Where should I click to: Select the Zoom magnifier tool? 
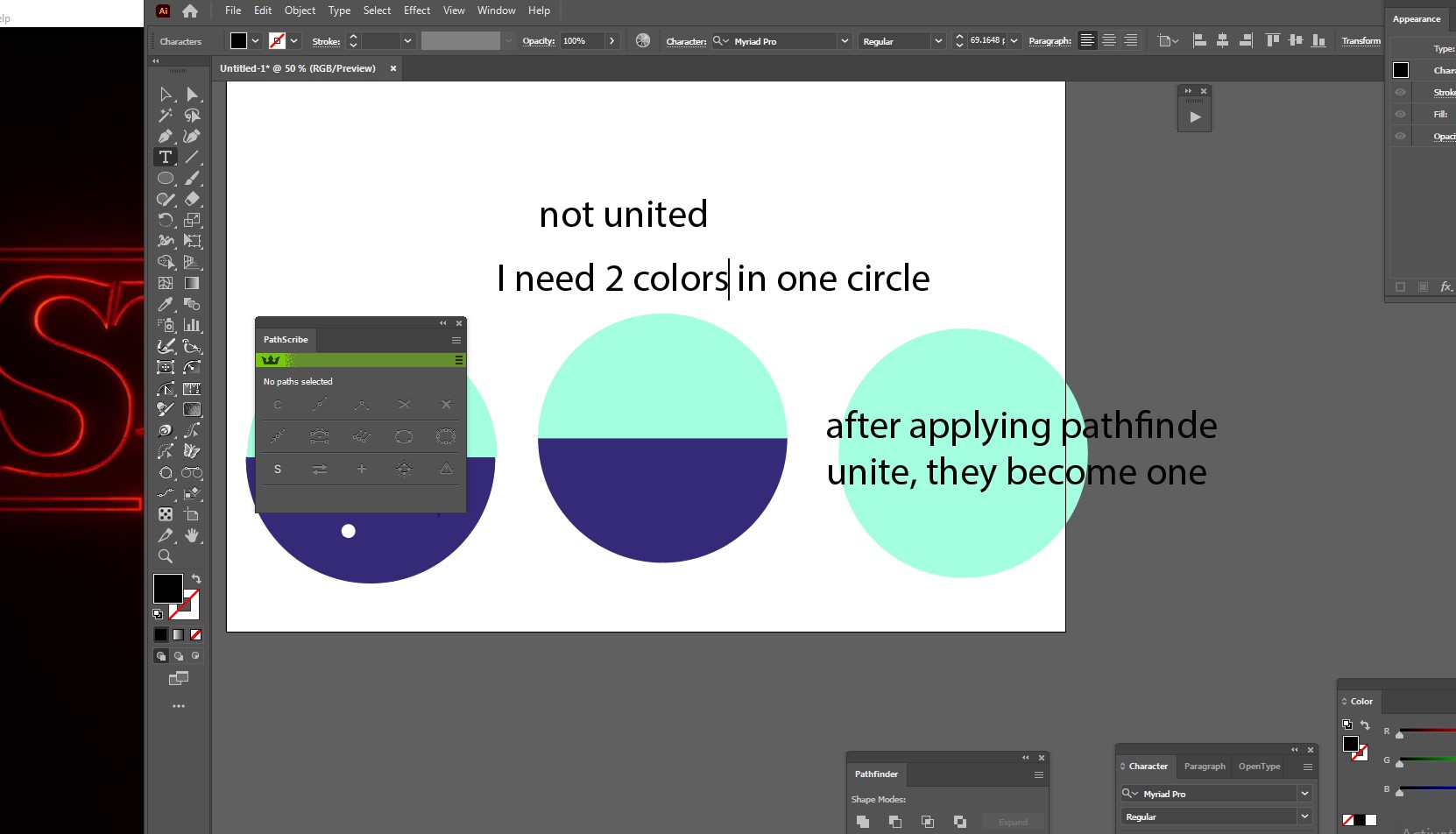coord(165,556)
